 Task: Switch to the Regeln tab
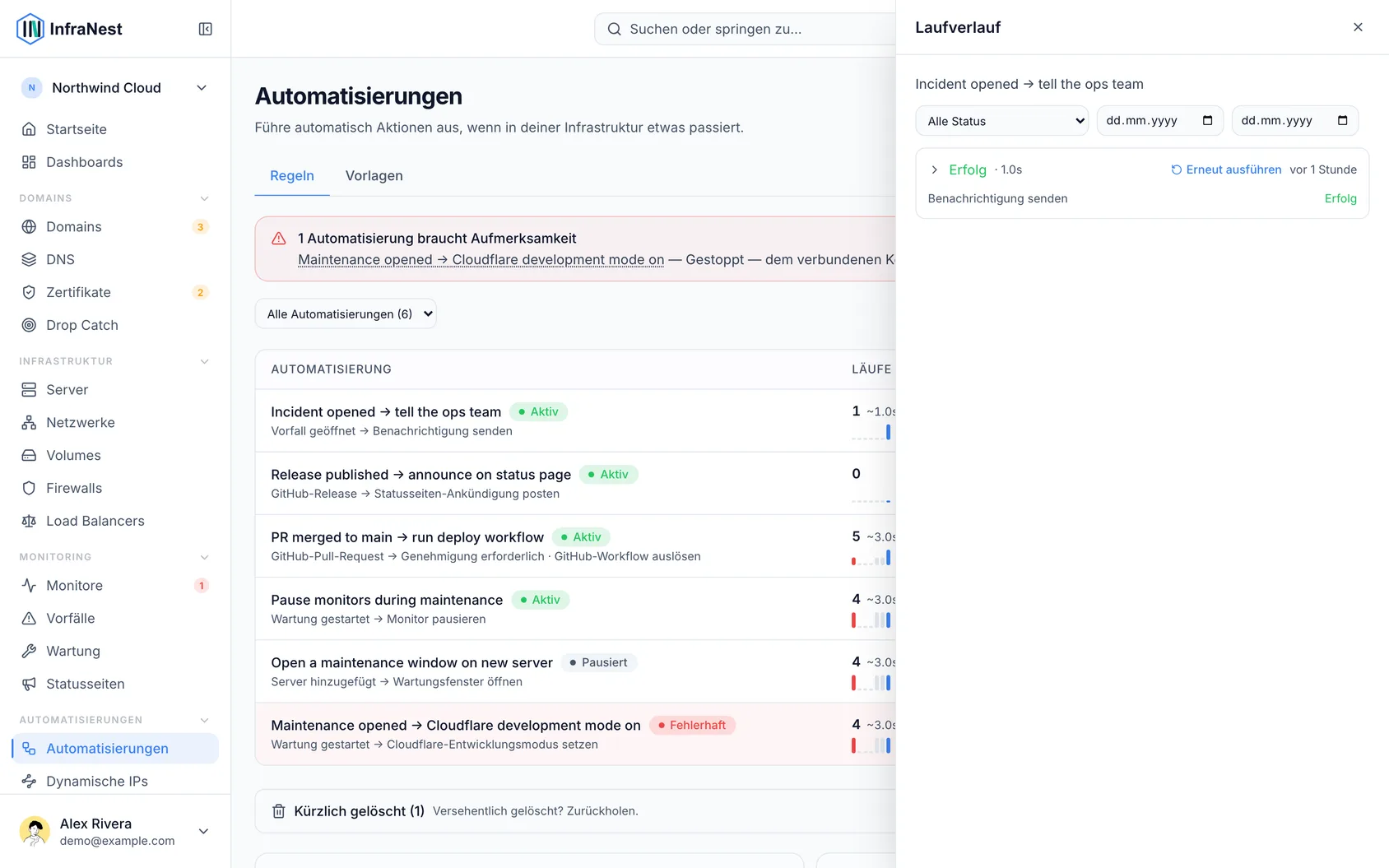click(292, 175)
